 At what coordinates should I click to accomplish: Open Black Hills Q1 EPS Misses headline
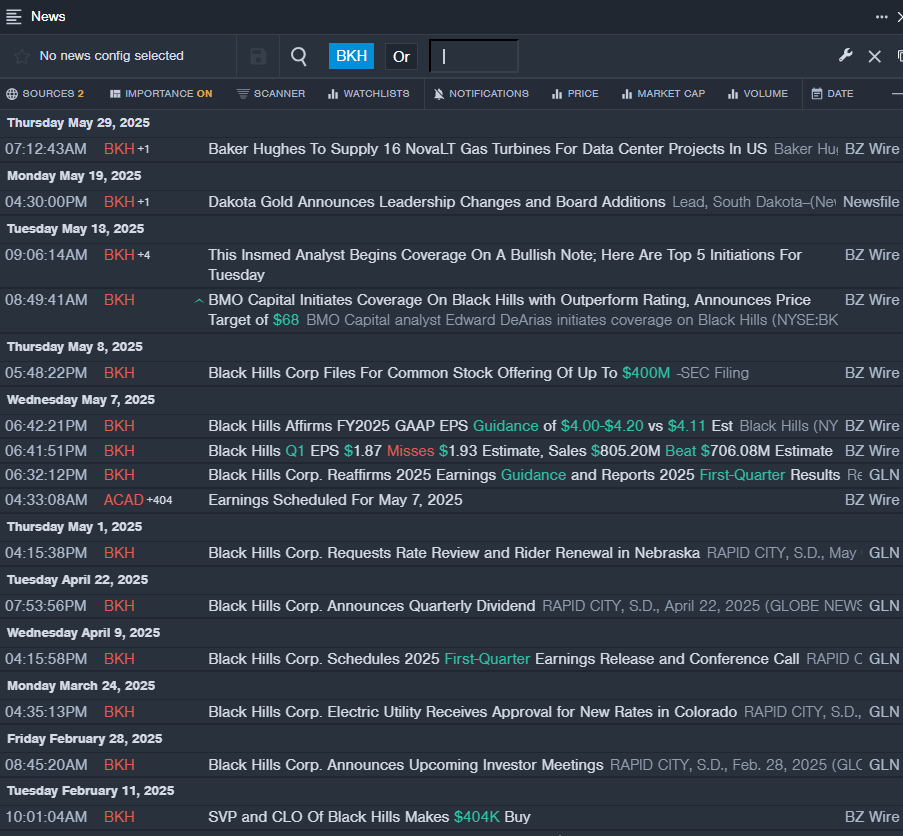coord(520,451)
